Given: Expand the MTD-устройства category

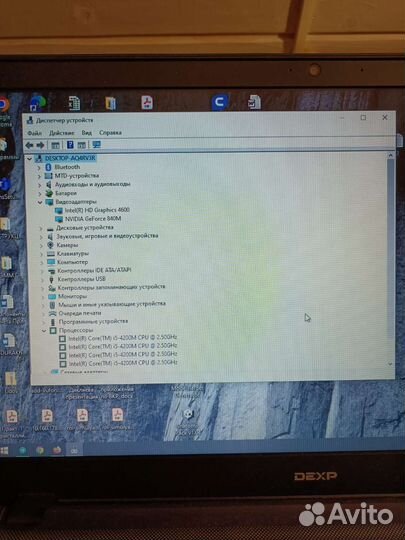Looking at the screenshot, I should click(x=39, y=176).
